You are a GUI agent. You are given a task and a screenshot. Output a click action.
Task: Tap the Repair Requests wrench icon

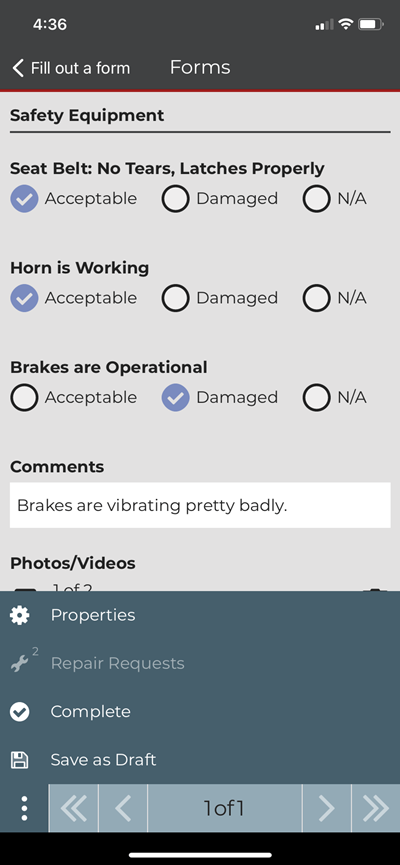[x=21, y=663]
